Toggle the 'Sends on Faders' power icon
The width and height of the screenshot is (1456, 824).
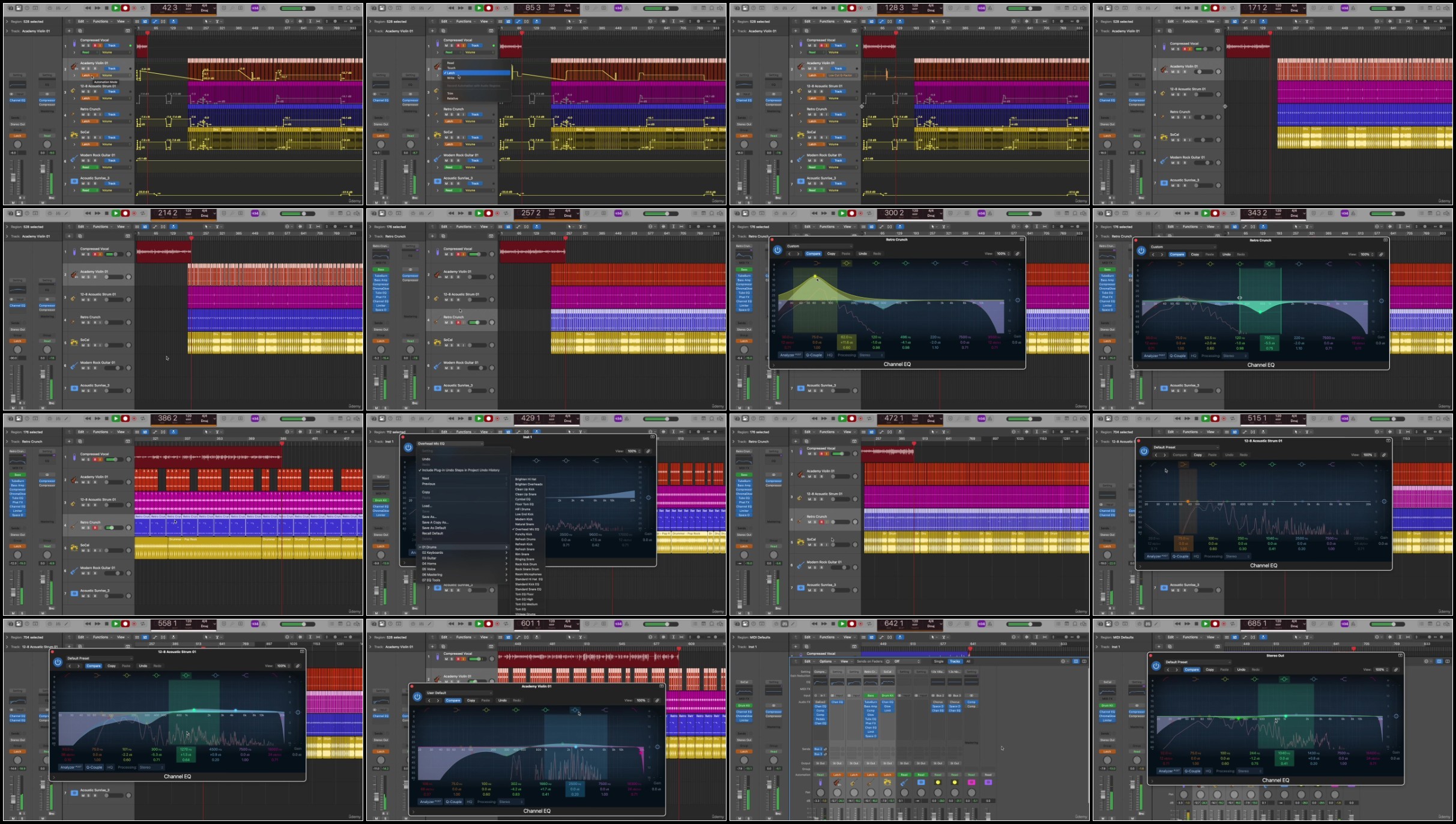(x=887, y=661)
